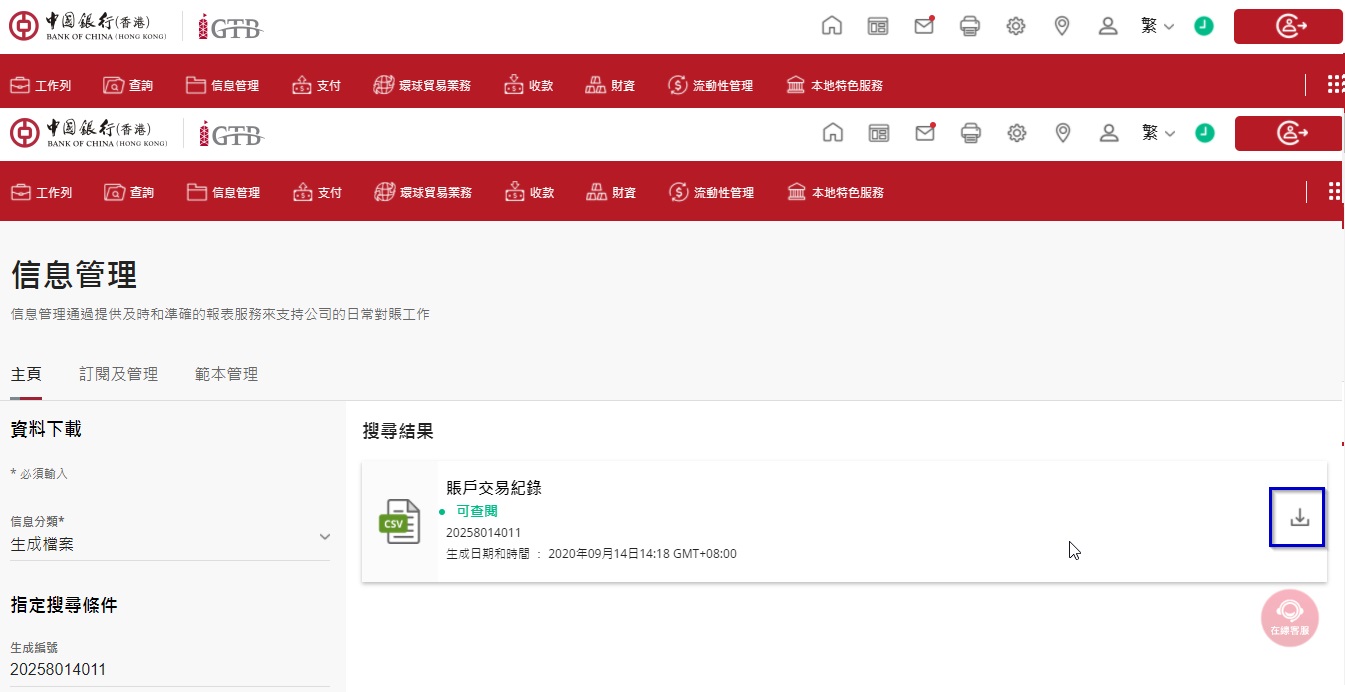1345x692 pixels.
Task: Go to home via the lower header's house icon
Action: coord(832,133)
